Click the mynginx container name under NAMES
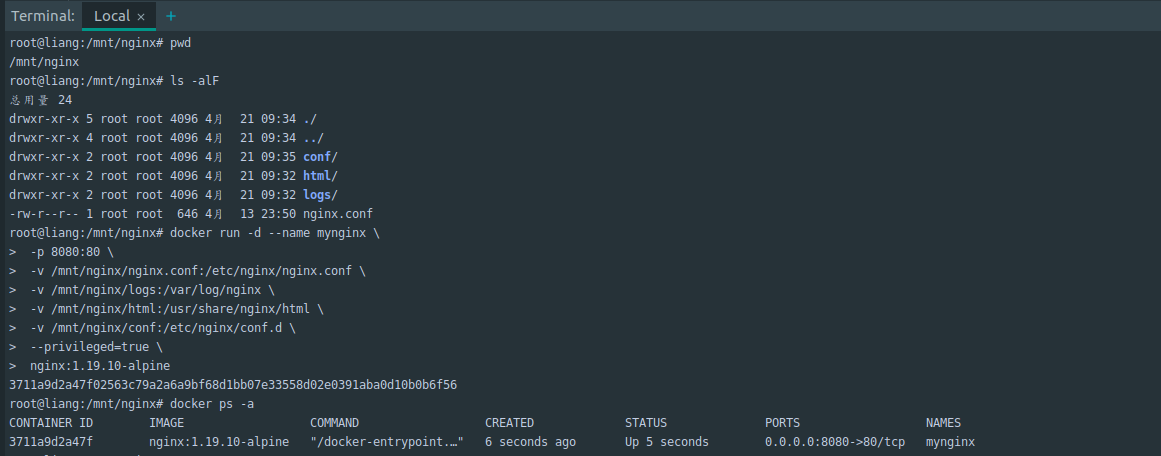The width and height of the screenshot is (1161, 456). coord(950,442)
